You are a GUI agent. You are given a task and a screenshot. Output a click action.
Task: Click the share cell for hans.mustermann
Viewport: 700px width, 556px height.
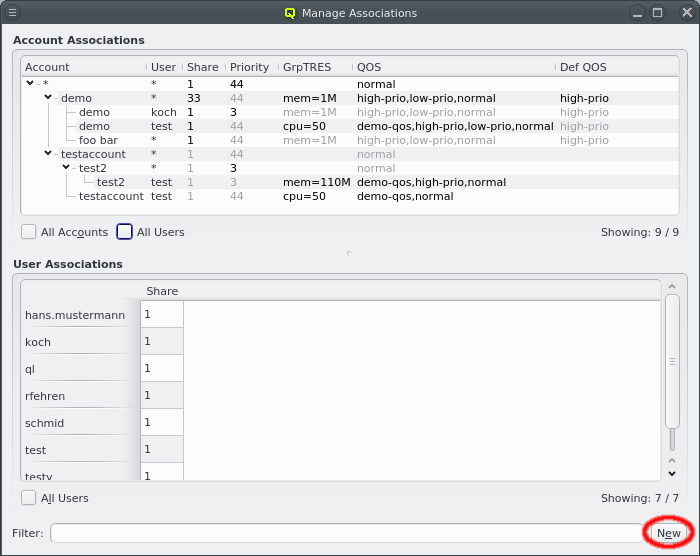tap(162, 314)
